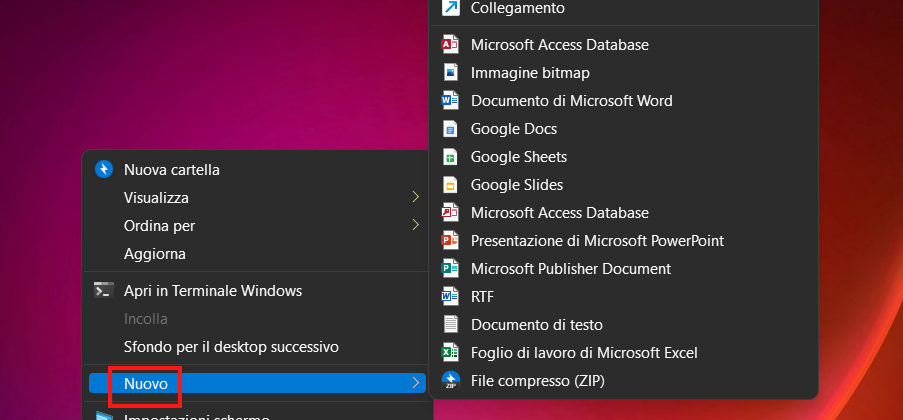Click the Nuova cartella blue icon

pyautogui.click(x=103, y=170)
